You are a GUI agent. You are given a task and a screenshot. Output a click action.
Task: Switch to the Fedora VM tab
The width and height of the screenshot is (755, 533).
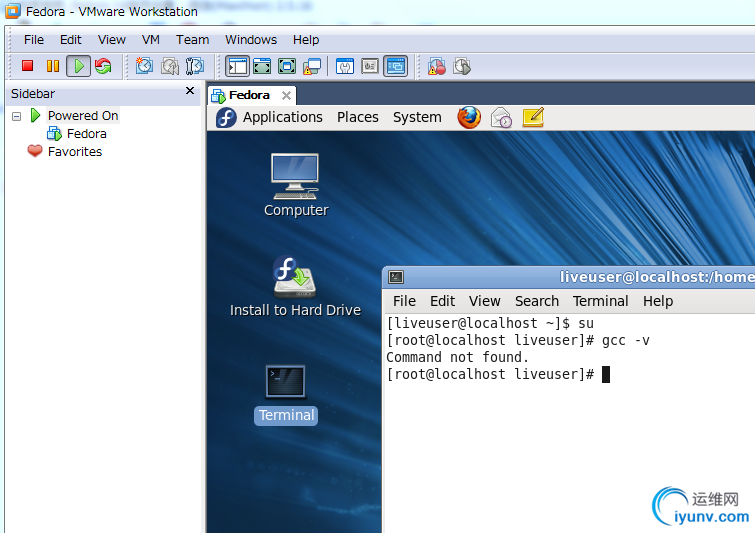coord(249,95)
